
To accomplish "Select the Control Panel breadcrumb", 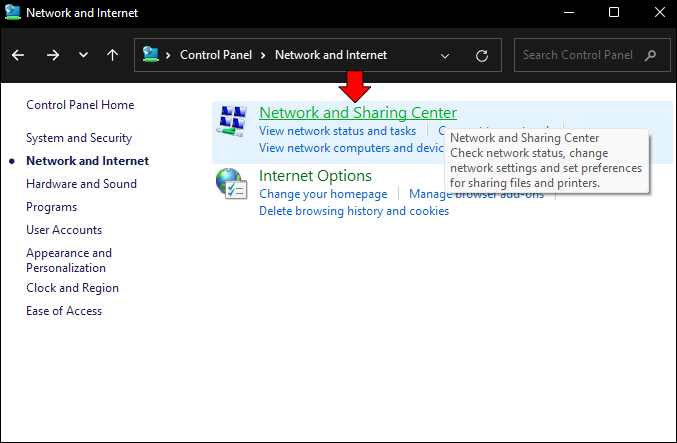I will click(216, 55).
